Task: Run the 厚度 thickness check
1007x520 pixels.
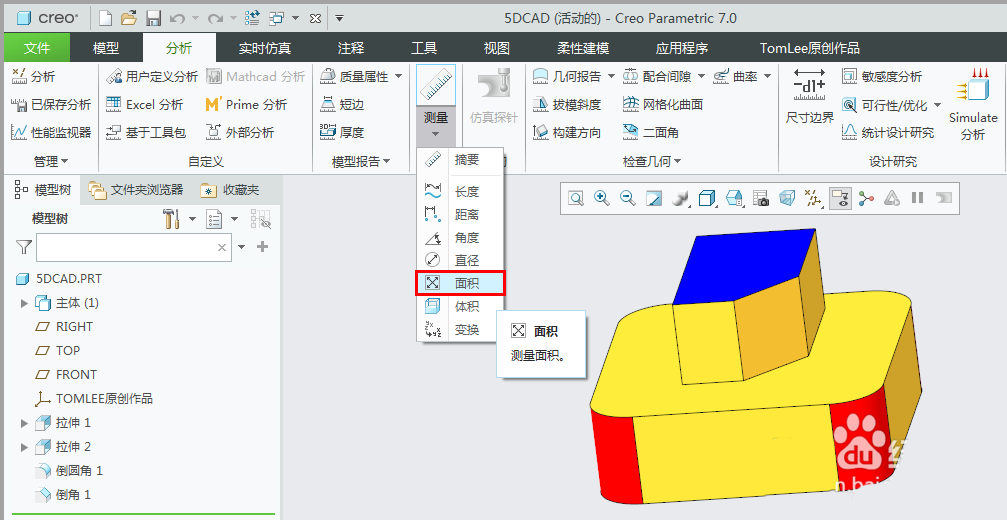Action: point(342,132)
